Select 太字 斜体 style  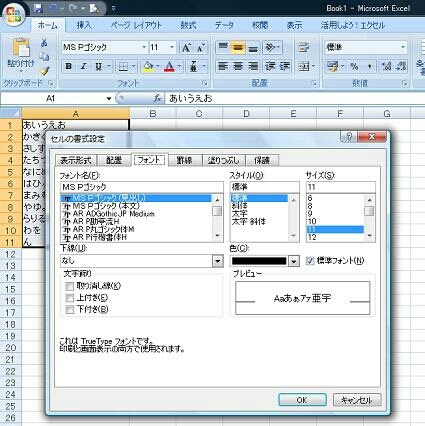pyautogui.click(x=249, y=222)
